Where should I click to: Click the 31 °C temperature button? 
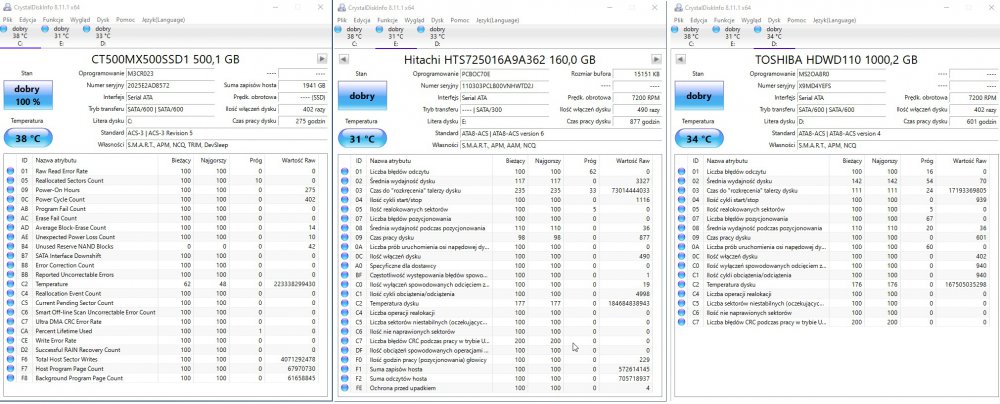pos(361,138)
